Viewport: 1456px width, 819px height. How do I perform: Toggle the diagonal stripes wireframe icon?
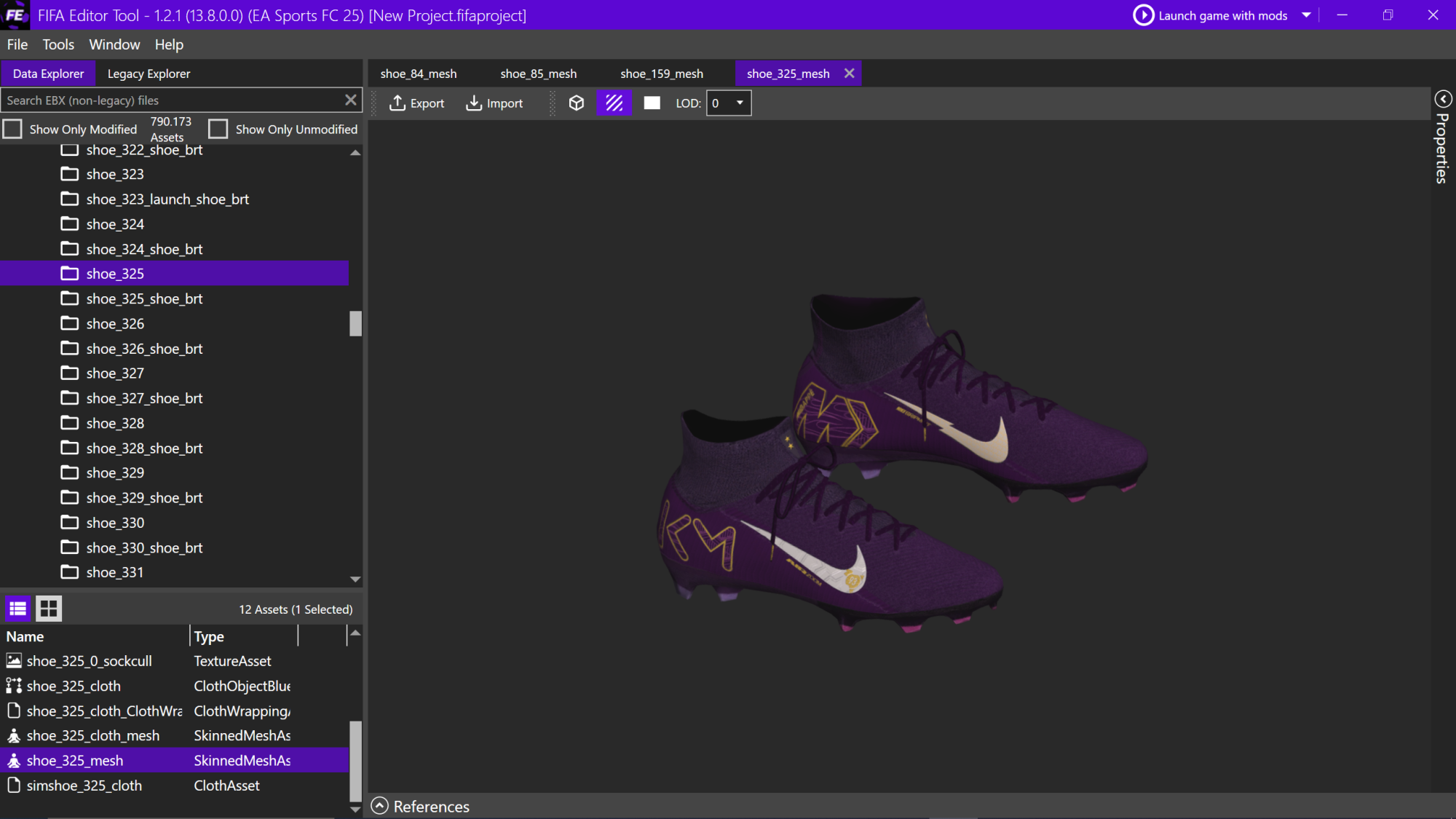(614, 103)
